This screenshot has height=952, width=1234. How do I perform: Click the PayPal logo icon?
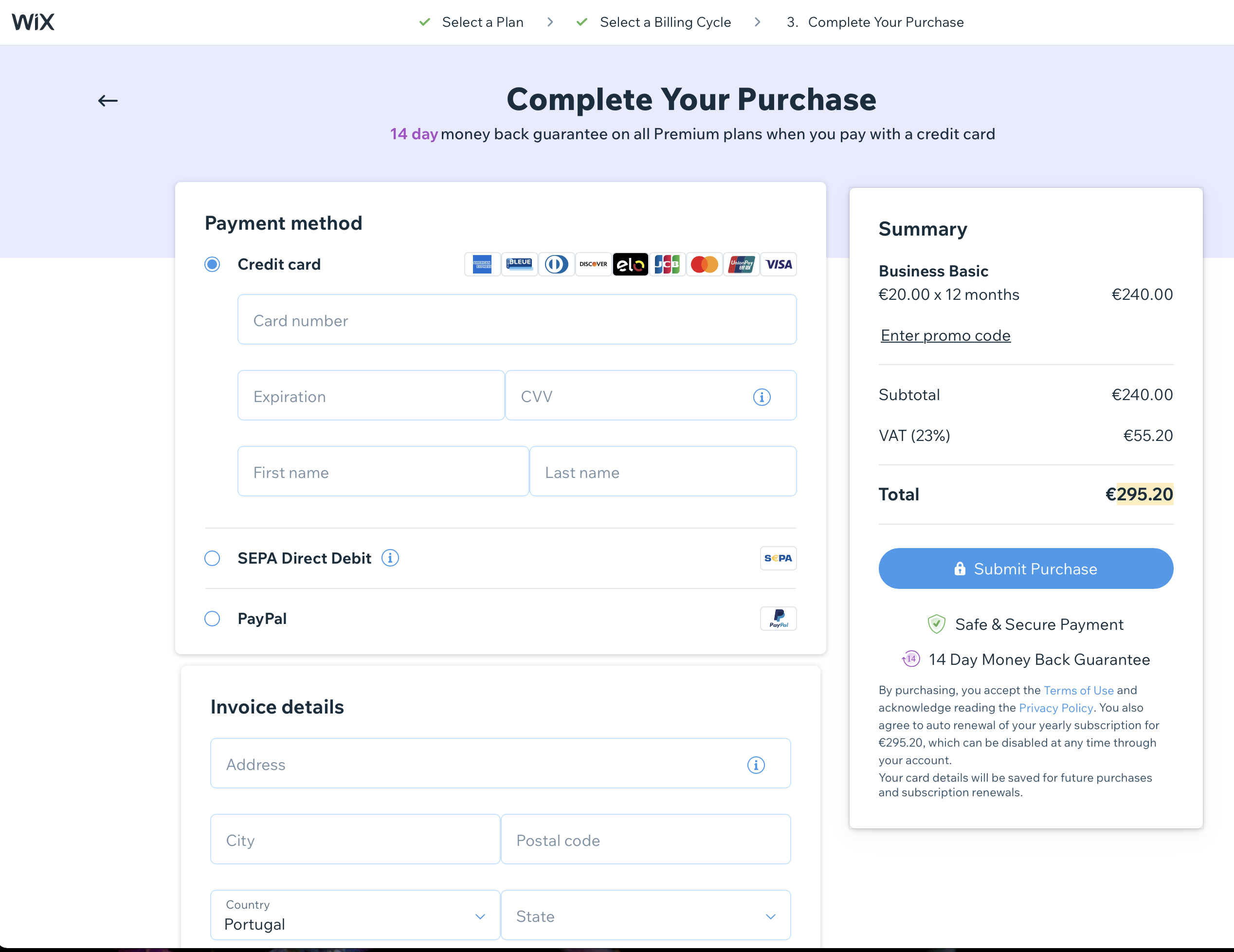point(778,618)
